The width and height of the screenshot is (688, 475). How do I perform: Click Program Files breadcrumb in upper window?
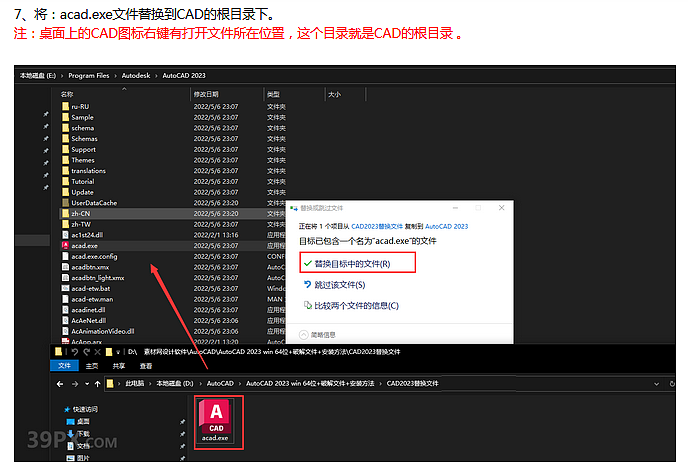(89, 75)
